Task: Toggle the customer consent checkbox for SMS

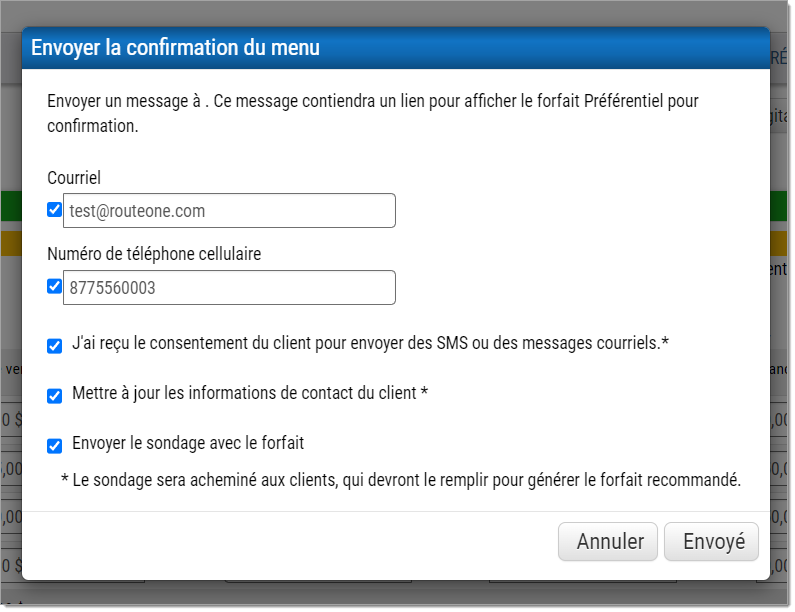Action: (55, 346)
